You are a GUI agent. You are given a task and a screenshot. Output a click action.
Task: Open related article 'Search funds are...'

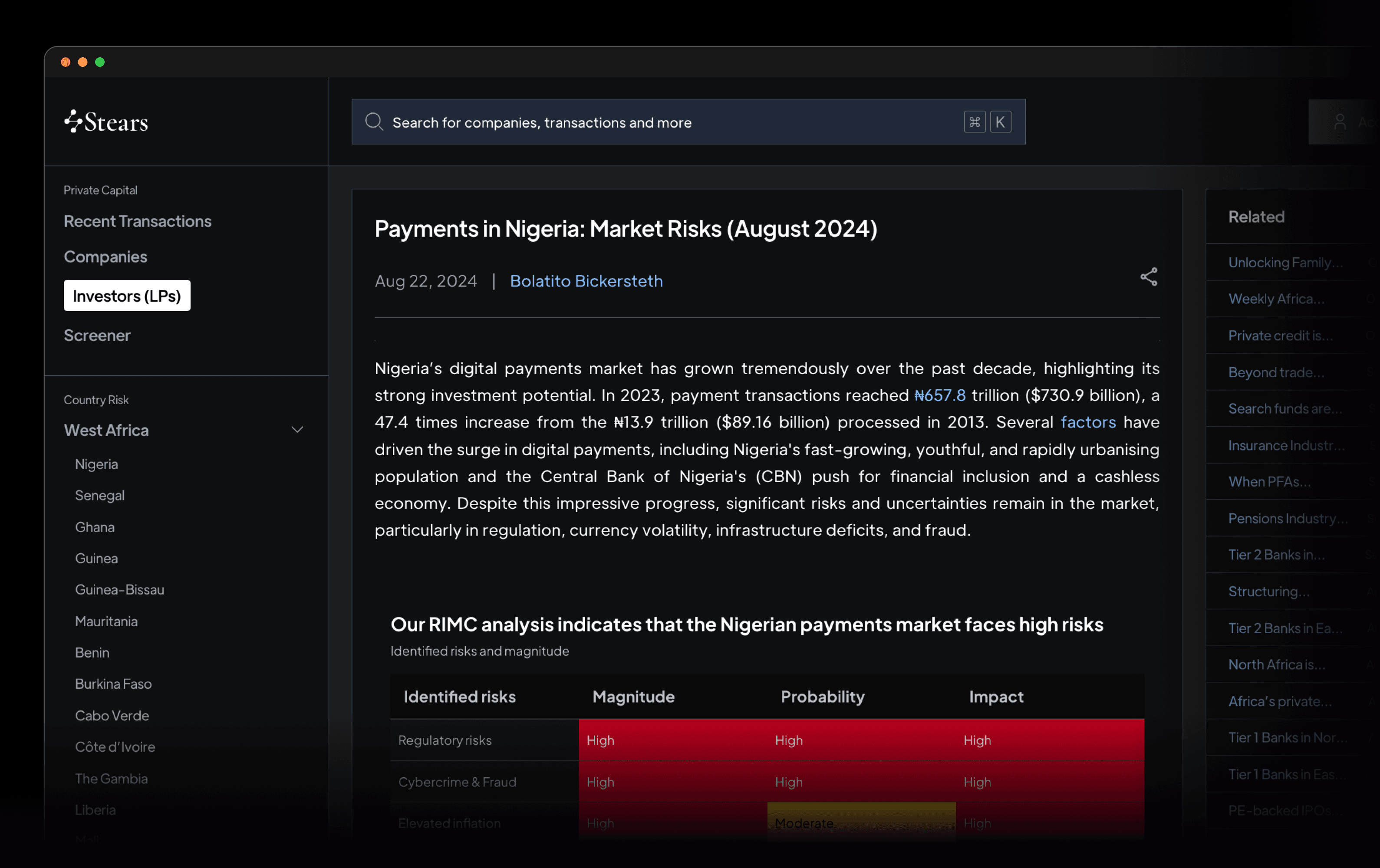click(x=1285, y=408)
